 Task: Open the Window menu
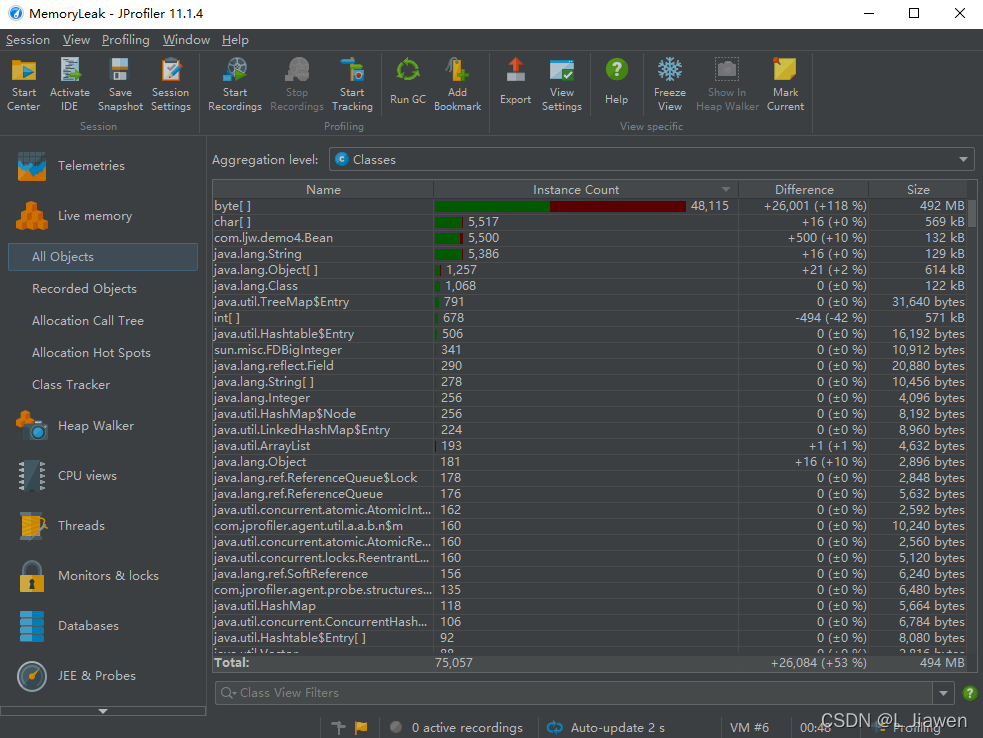(186, 40)
